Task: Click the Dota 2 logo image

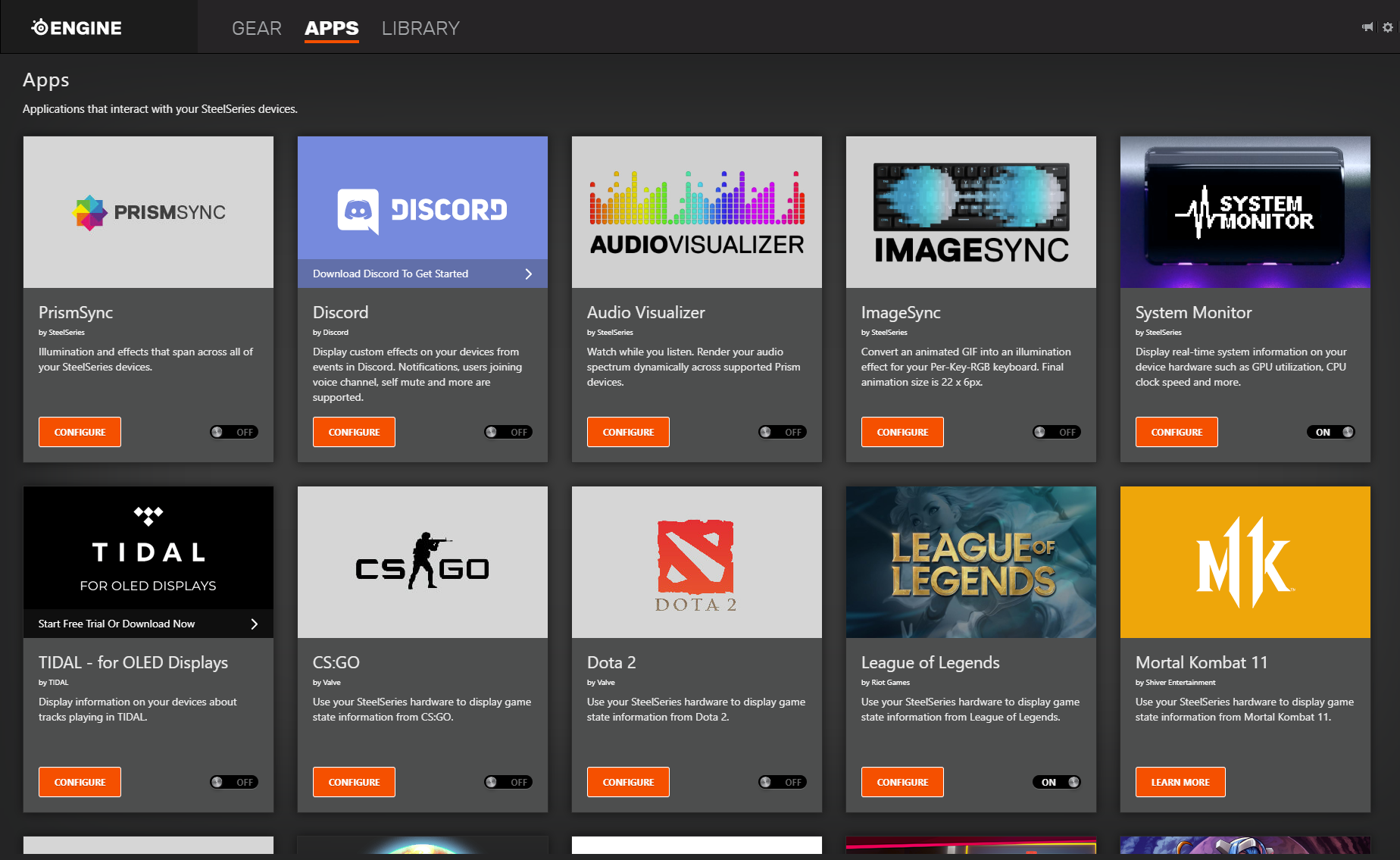Action: [x=696, y=562]
